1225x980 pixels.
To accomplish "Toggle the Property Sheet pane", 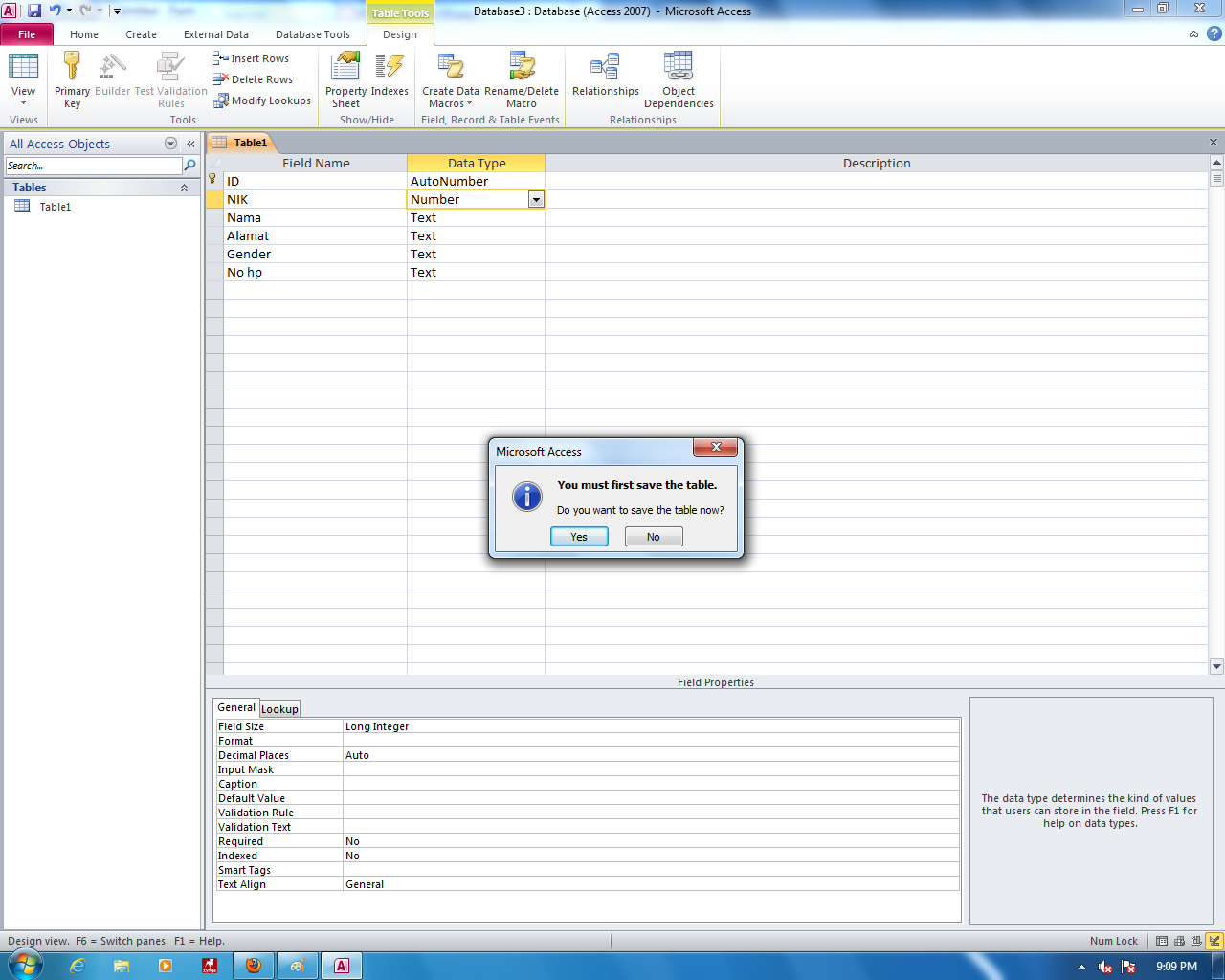I will click(x=345, y=79).
